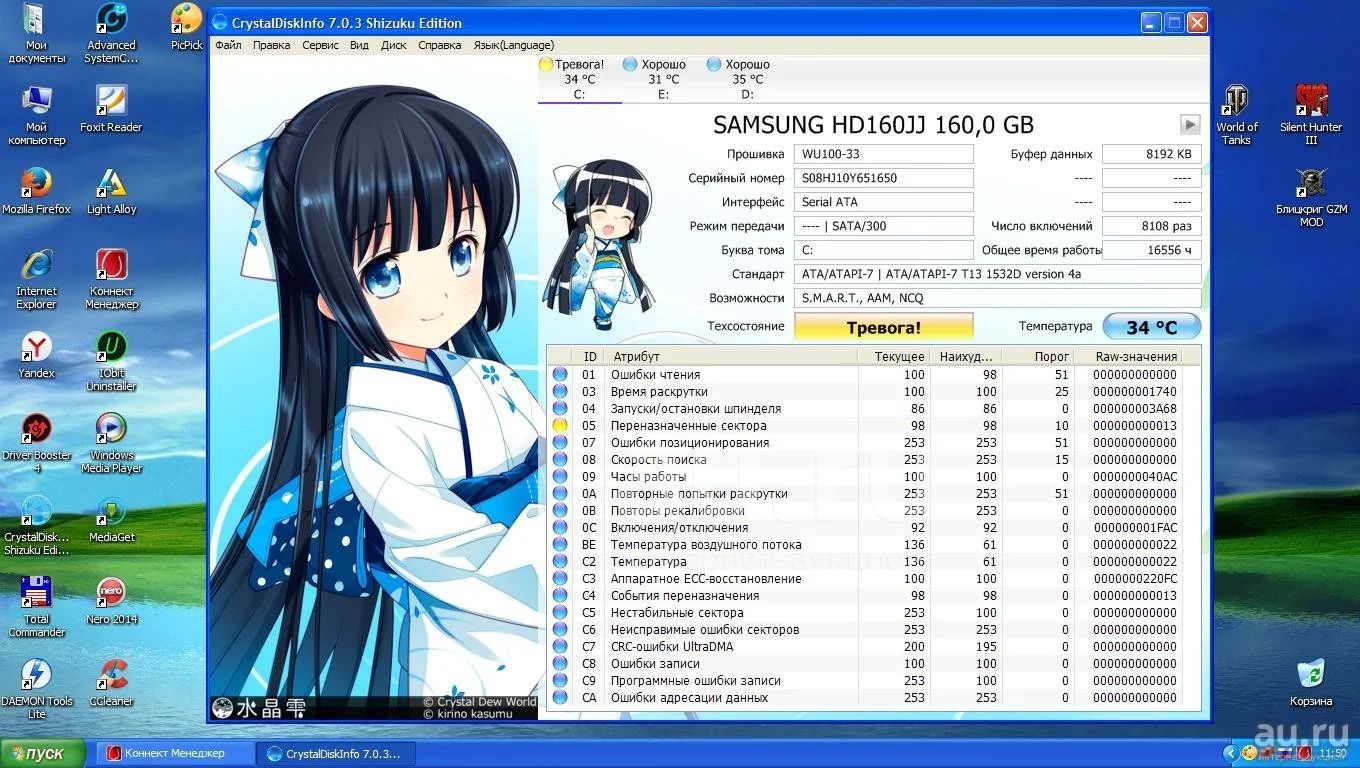Click the Блицкриг GZM MOD desktop icon

[1311, 198]
